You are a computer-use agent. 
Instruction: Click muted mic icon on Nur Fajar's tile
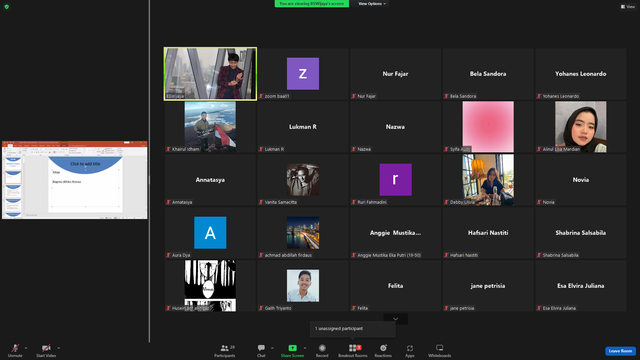[x=354, y=96]
